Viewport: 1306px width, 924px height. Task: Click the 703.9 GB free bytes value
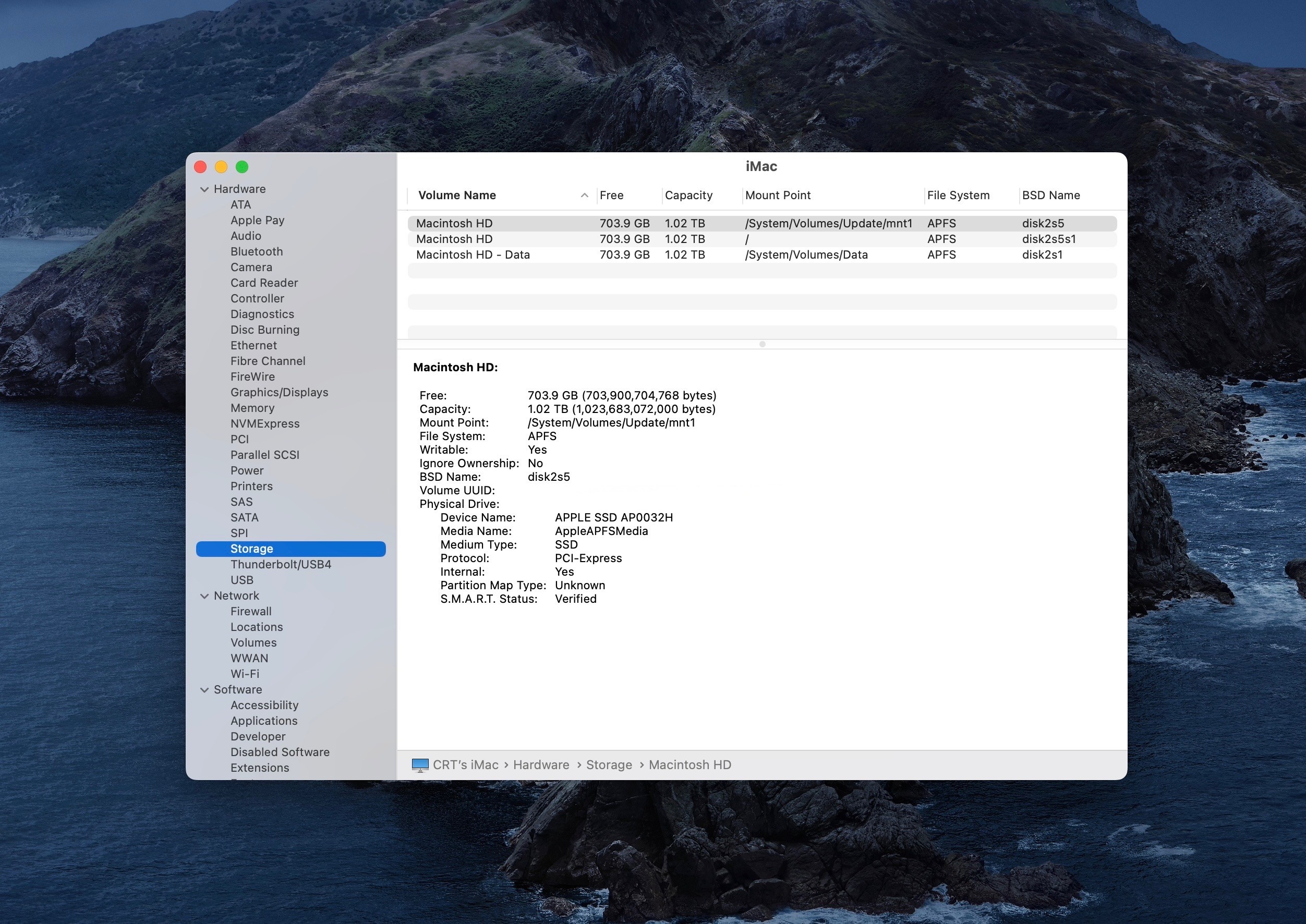click(621, 395)
